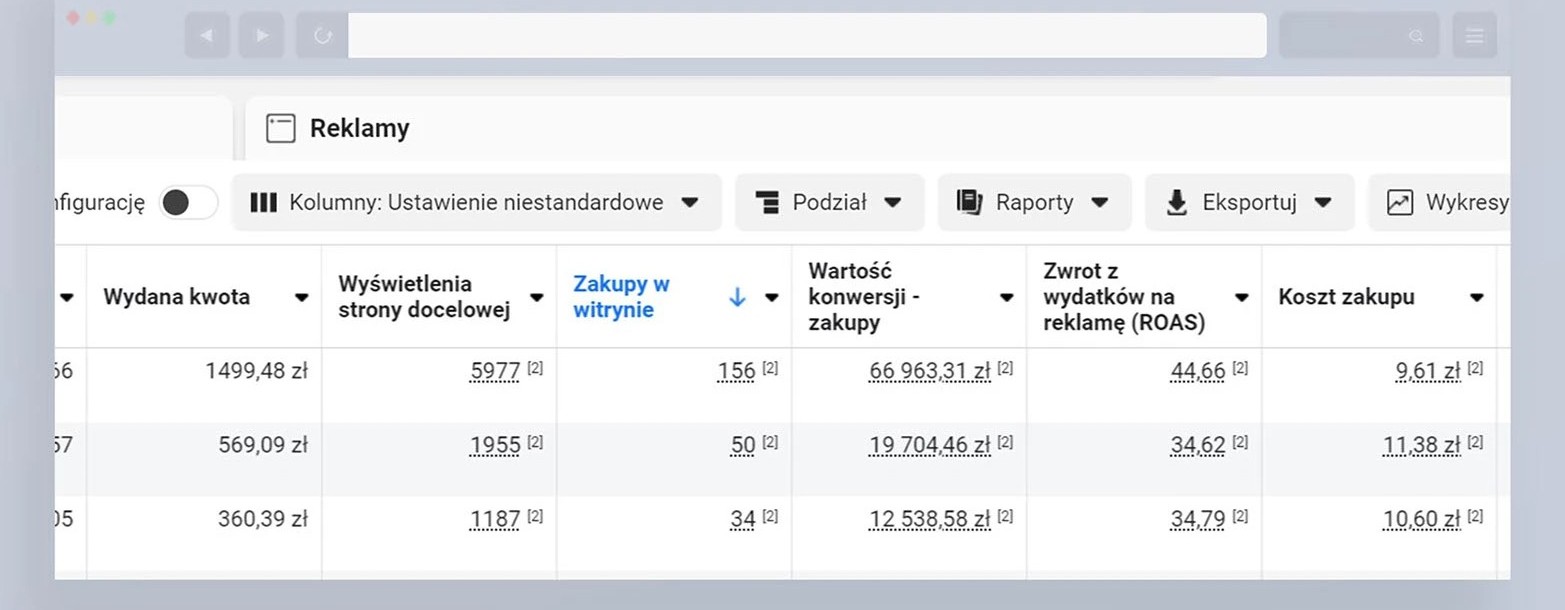Open the Wykresy charts button
The image size is (1565, 610).
click(x=1440, y=202)
